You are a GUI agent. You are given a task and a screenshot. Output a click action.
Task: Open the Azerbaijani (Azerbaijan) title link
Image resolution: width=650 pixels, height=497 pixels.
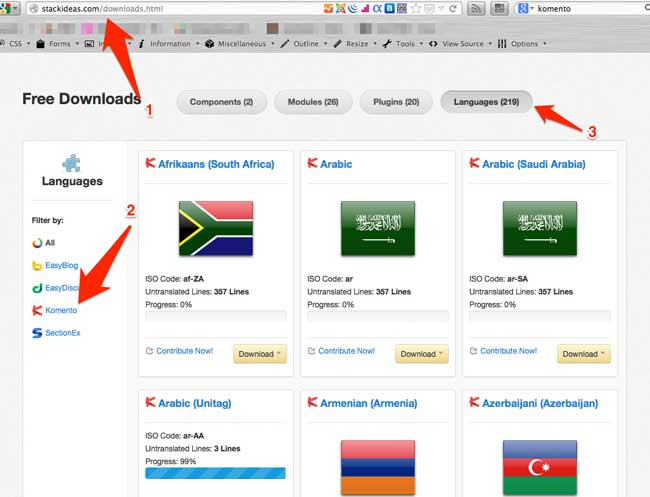pos(540,403)
